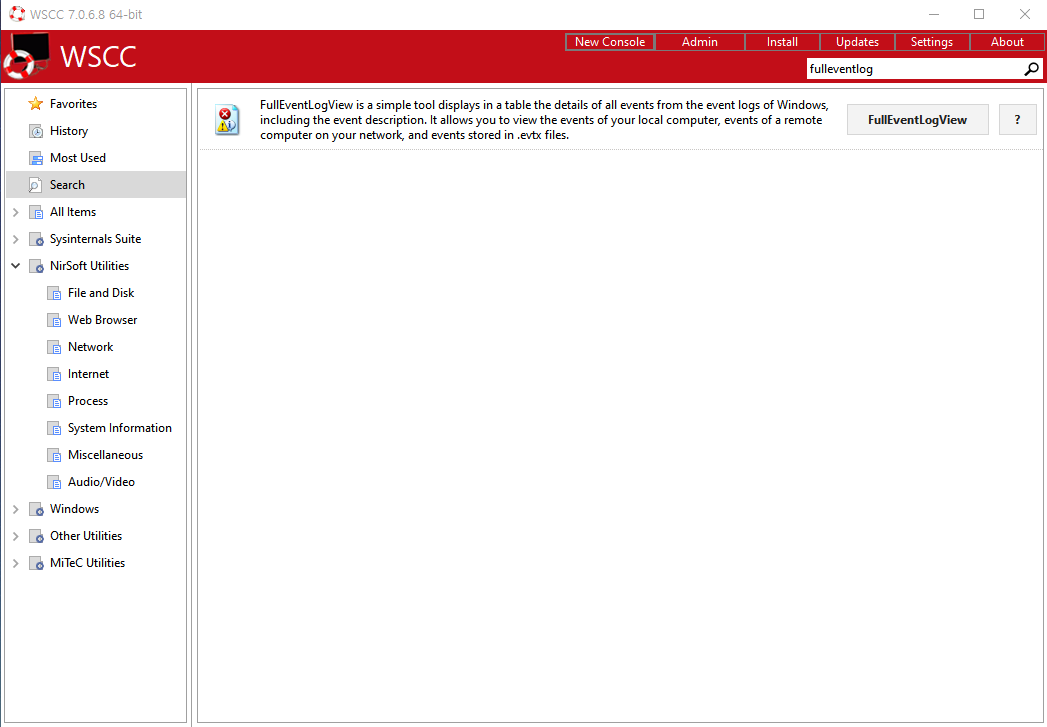Expand the Other Utilities tree node
This screenshot has height=727, width=1047.
click(x=15, y=536)
